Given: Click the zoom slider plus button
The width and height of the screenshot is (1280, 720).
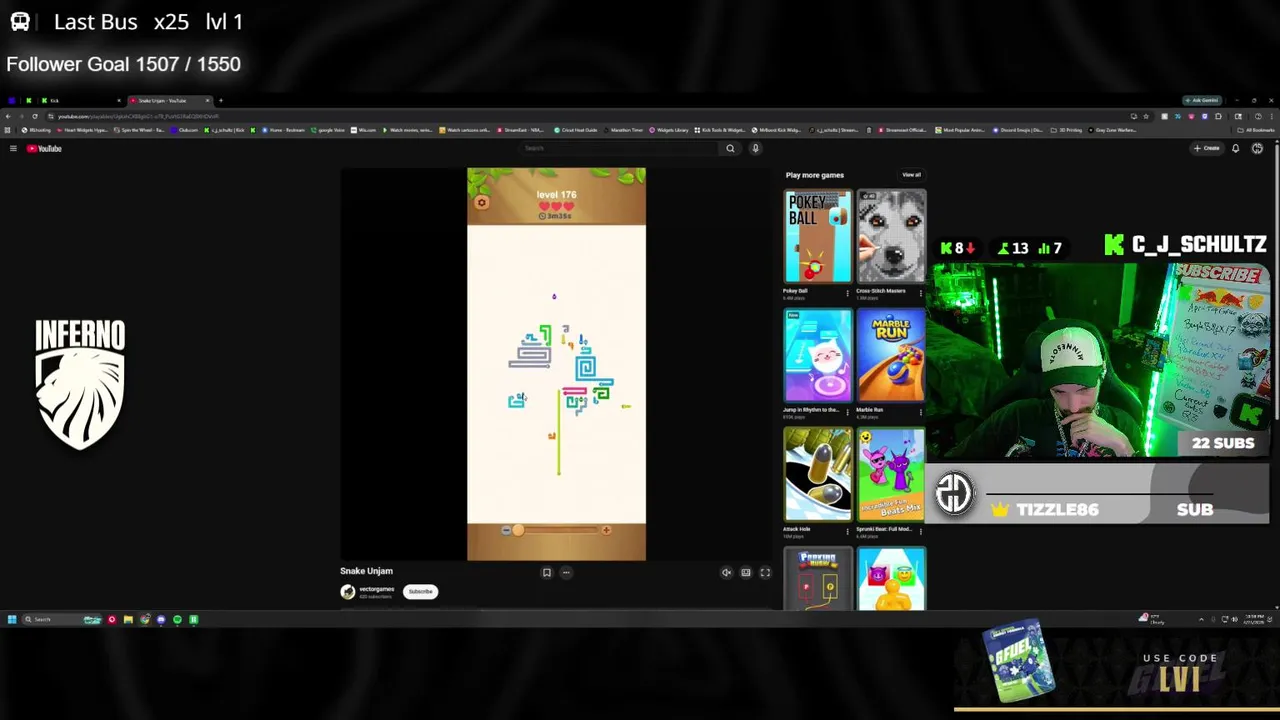Looking at the screenshot, I should [606, 530].
